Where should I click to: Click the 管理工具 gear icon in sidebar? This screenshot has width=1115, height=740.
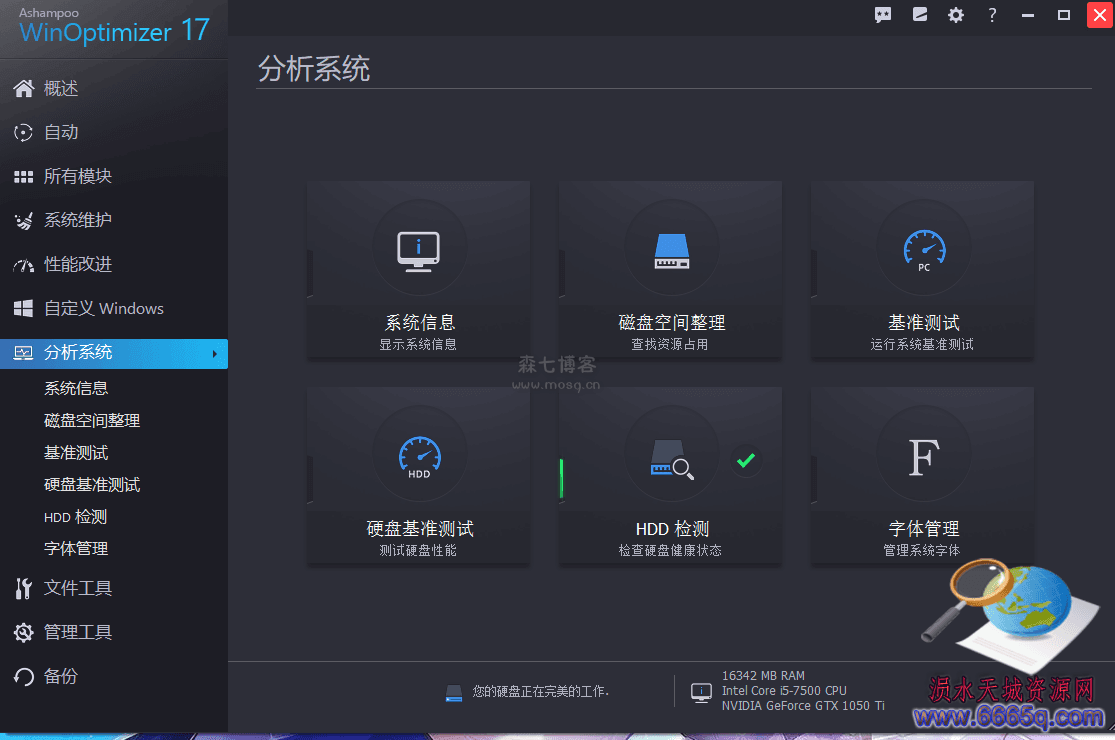[x=23, y=633]
